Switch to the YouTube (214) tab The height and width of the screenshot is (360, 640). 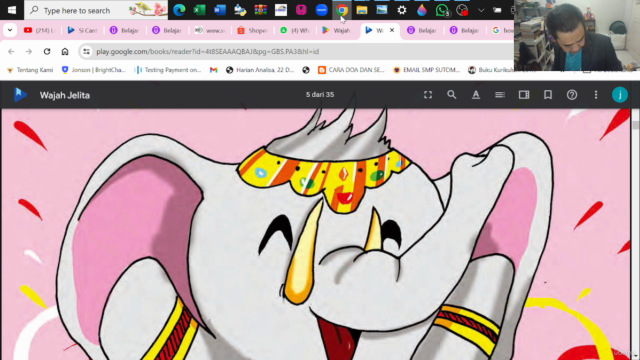(40, 30)
